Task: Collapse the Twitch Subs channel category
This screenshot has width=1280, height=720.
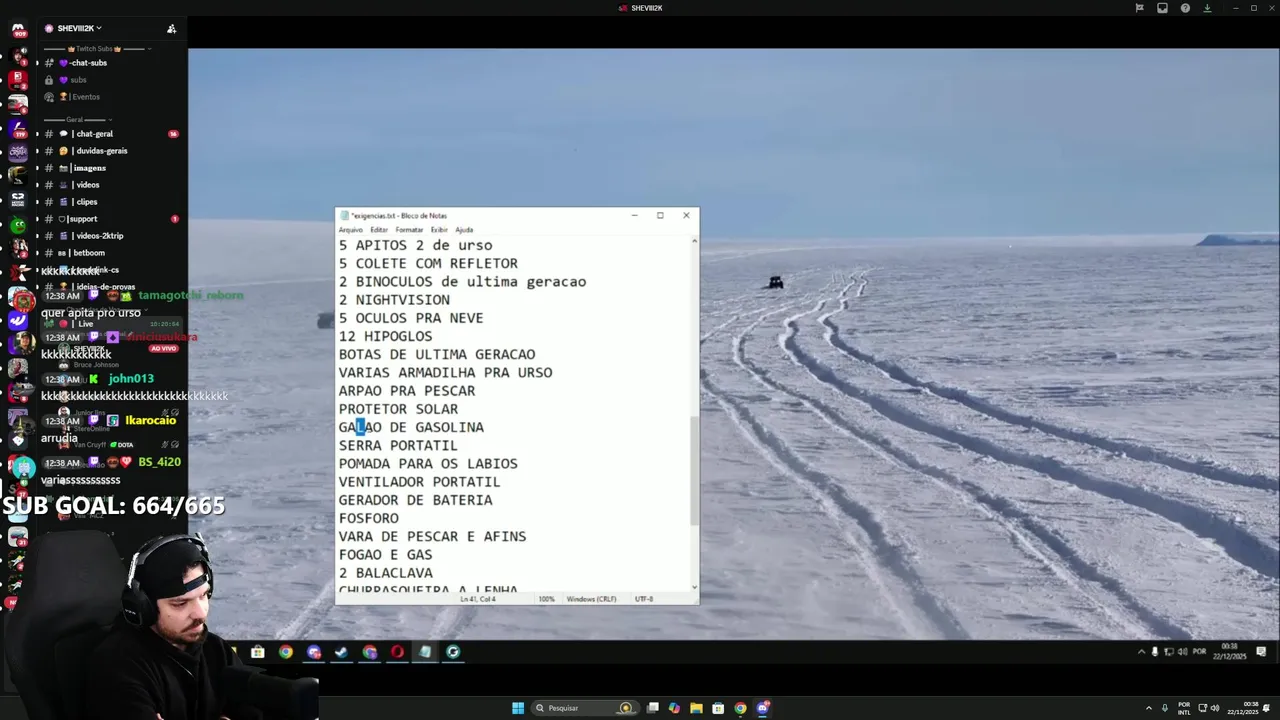Action: click(95, 48)
